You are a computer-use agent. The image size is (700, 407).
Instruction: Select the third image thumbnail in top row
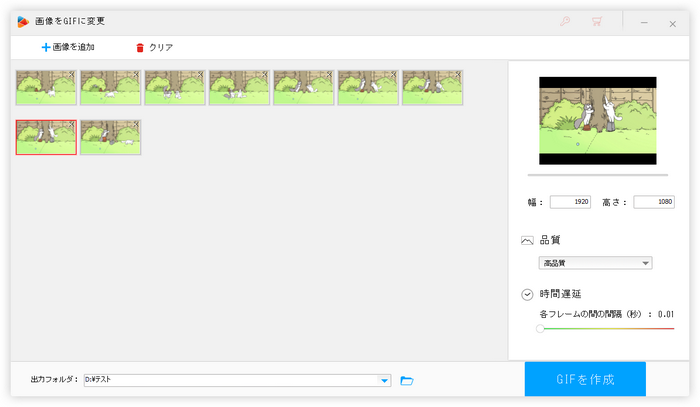(x=175, y=87)
